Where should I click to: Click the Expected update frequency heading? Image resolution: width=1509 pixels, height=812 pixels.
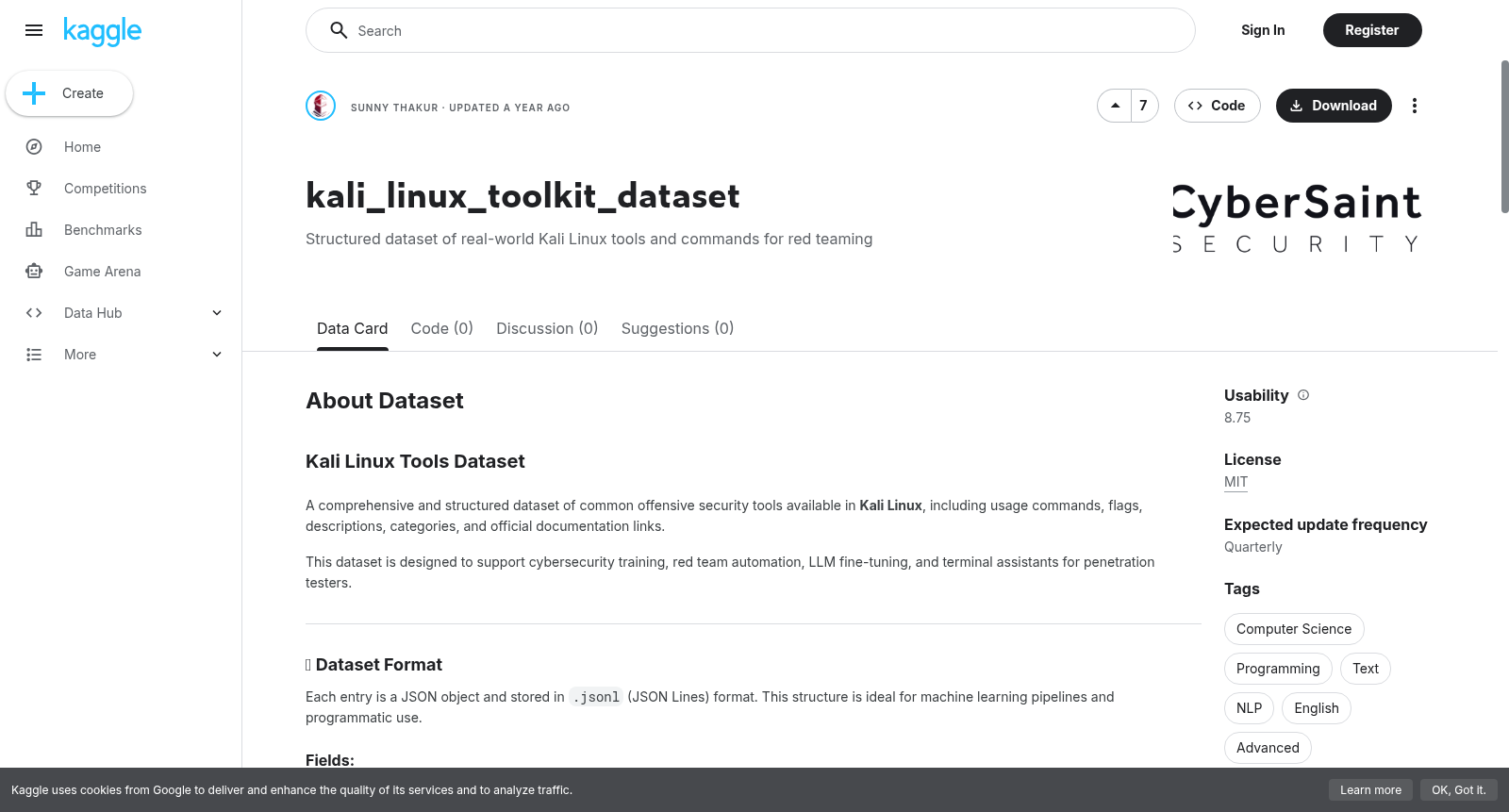coord(1326,524)
